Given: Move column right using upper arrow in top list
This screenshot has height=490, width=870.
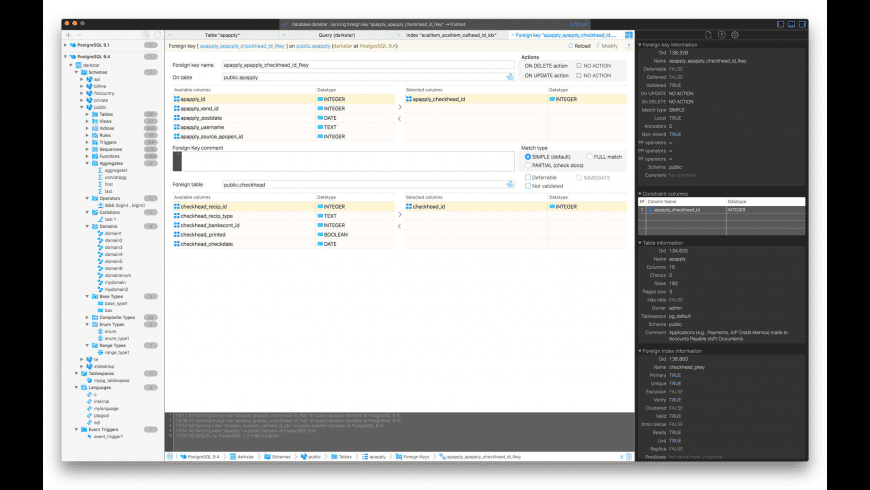Looking at the screenshot, I should 399,107.
